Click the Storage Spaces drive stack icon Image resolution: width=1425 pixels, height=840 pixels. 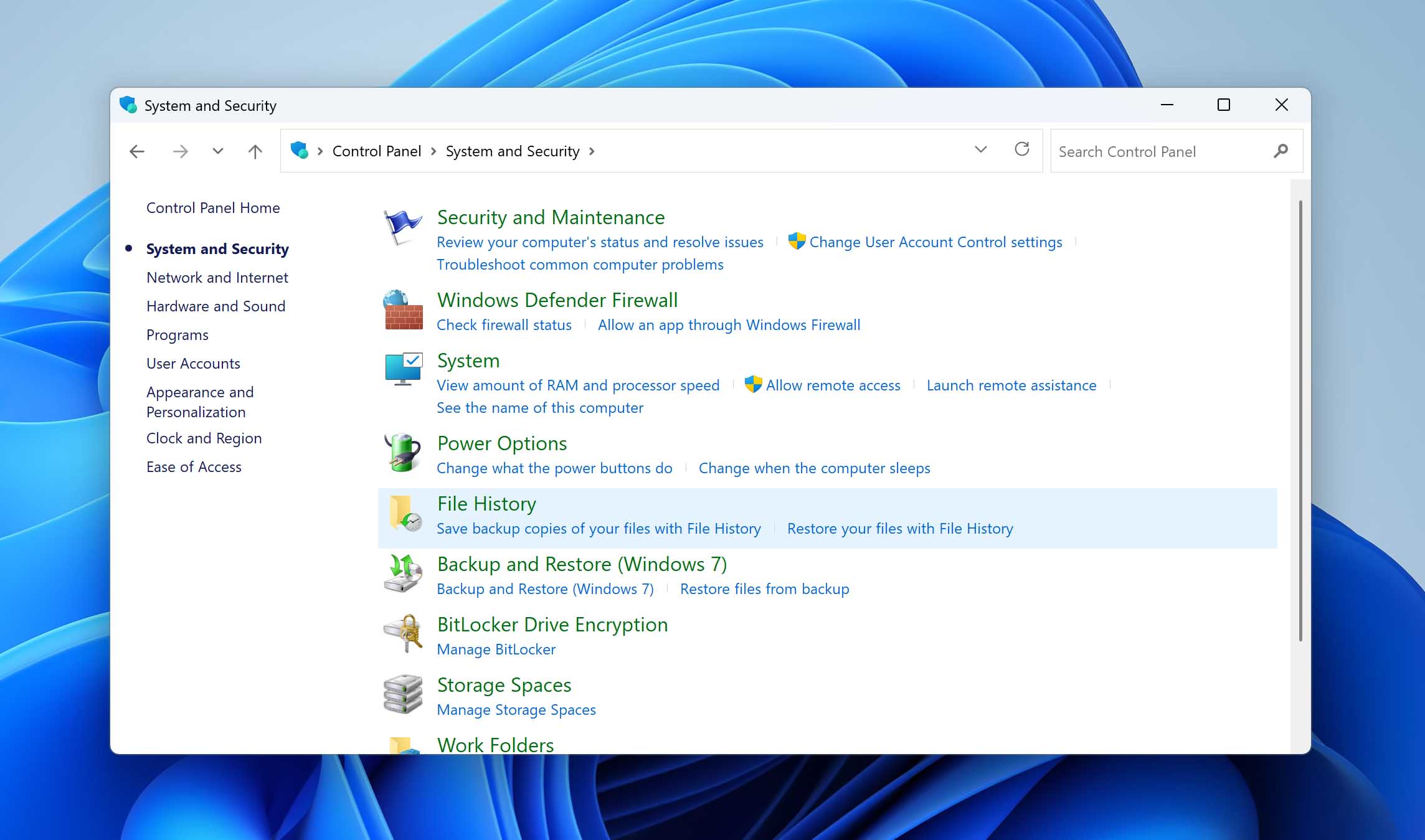tap(402, 695)
